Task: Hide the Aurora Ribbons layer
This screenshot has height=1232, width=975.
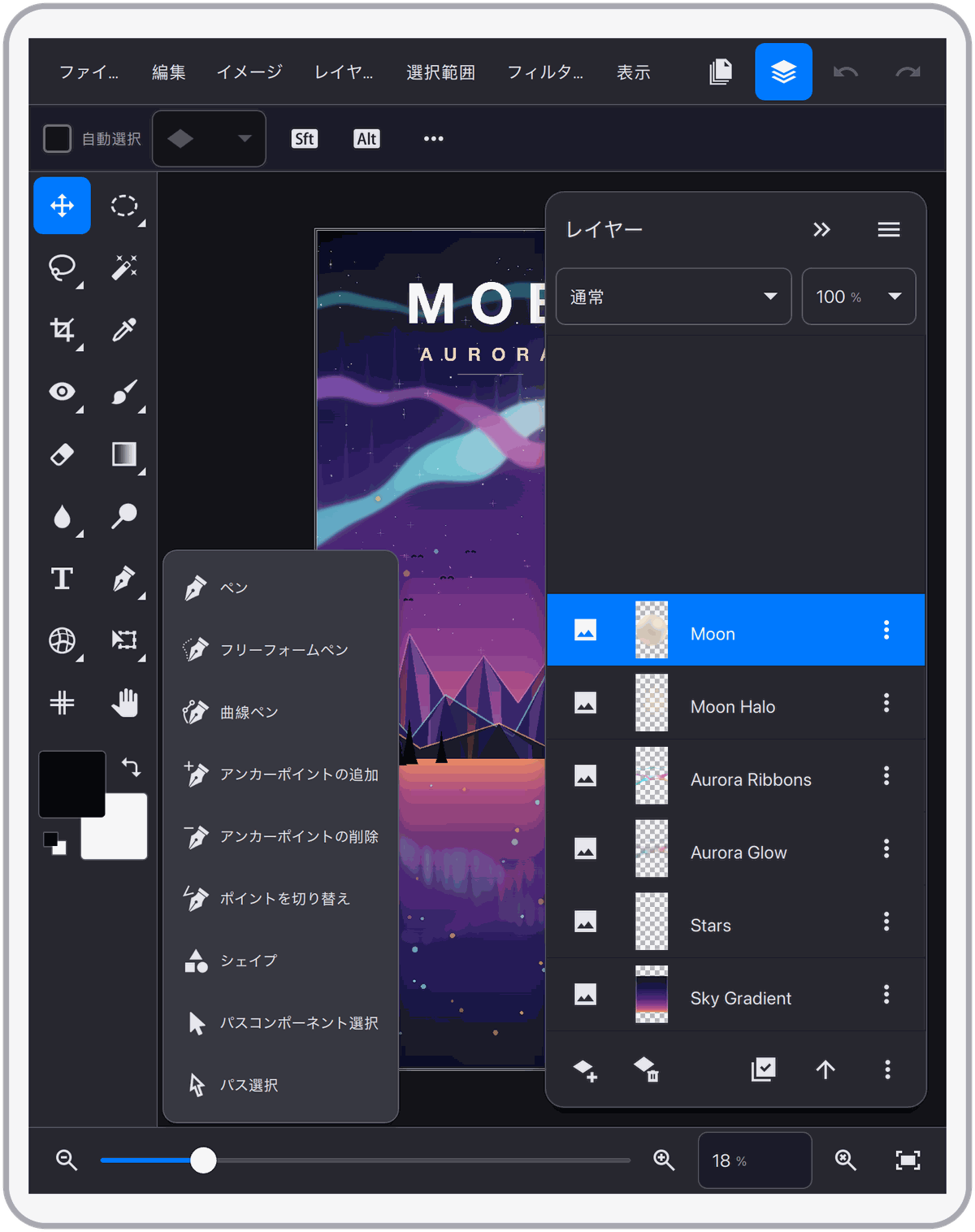Action: coord(586,776)
